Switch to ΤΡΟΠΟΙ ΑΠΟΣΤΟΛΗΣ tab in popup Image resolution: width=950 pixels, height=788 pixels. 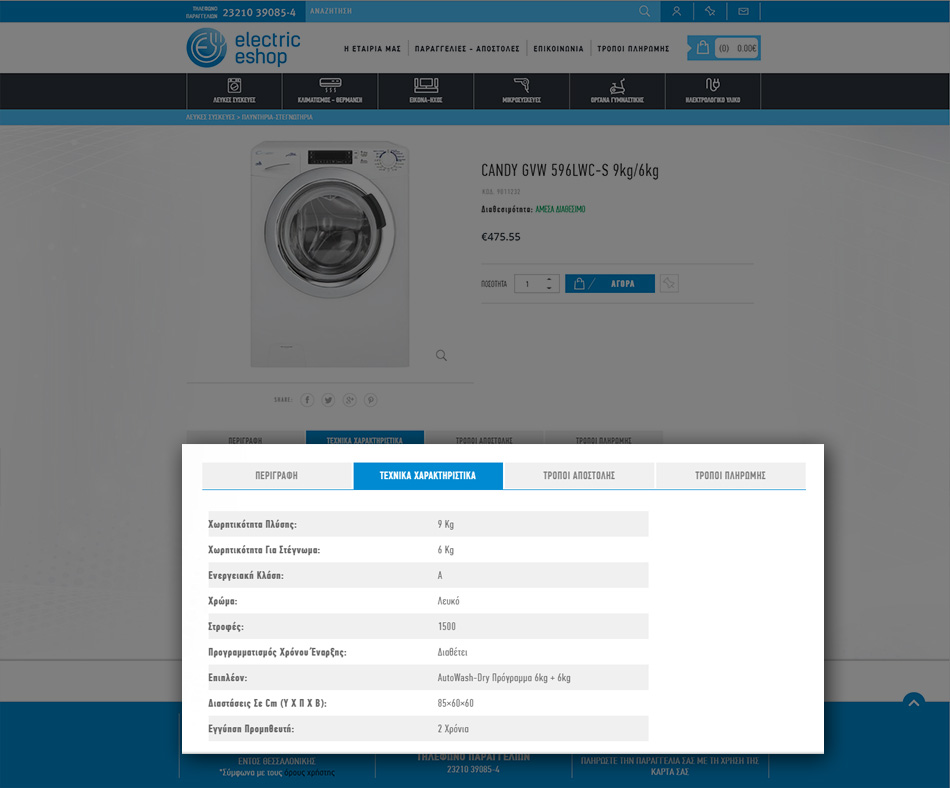[579, 475]
